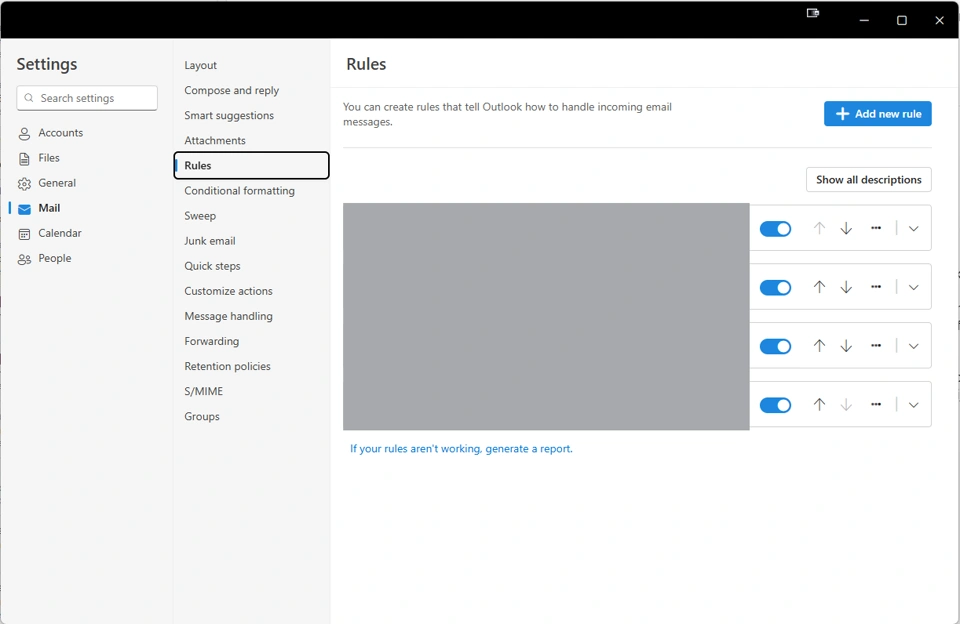
Task: Go to Junk email settings
Action: click(209, 241)
